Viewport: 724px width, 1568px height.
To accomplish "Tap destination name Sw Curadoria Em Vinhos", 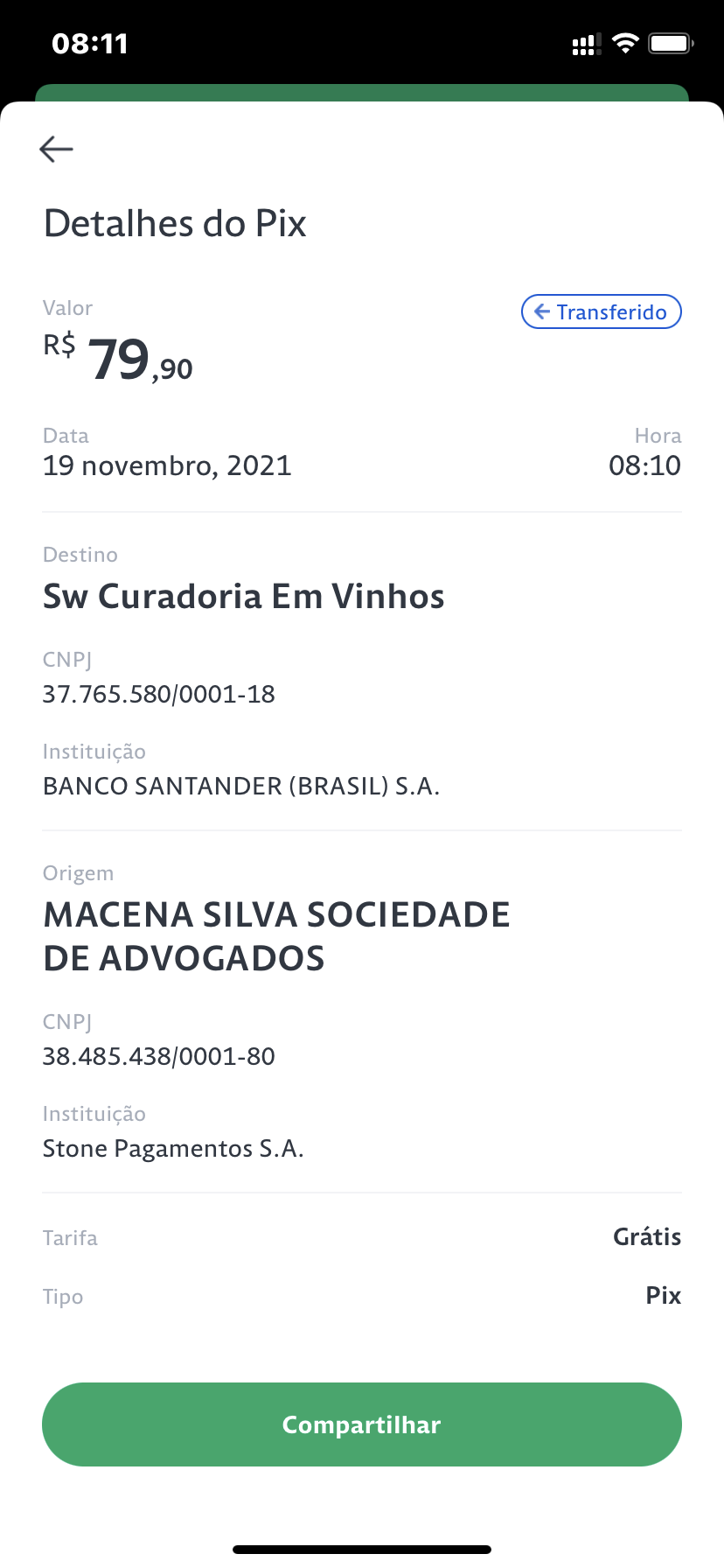I will click(x=244, y=597).
